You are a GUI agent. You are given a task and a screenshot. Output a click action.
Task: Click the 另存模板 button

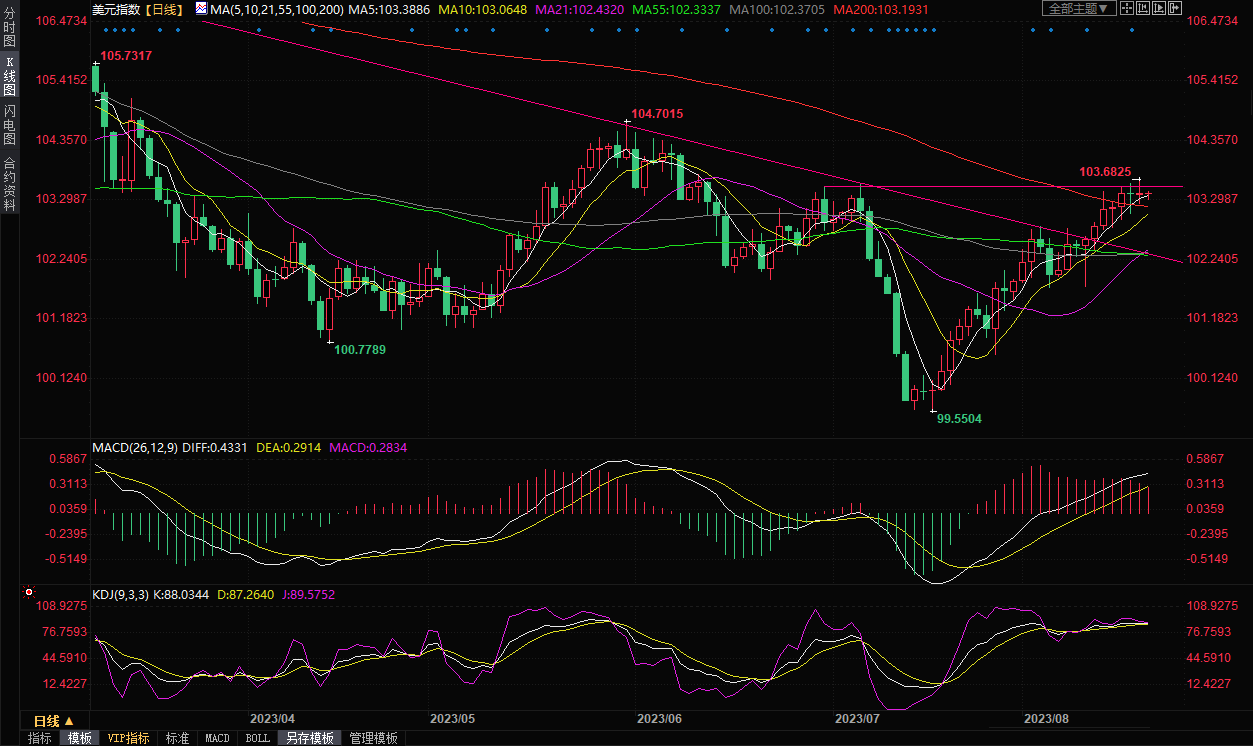[x=310, y=738]
